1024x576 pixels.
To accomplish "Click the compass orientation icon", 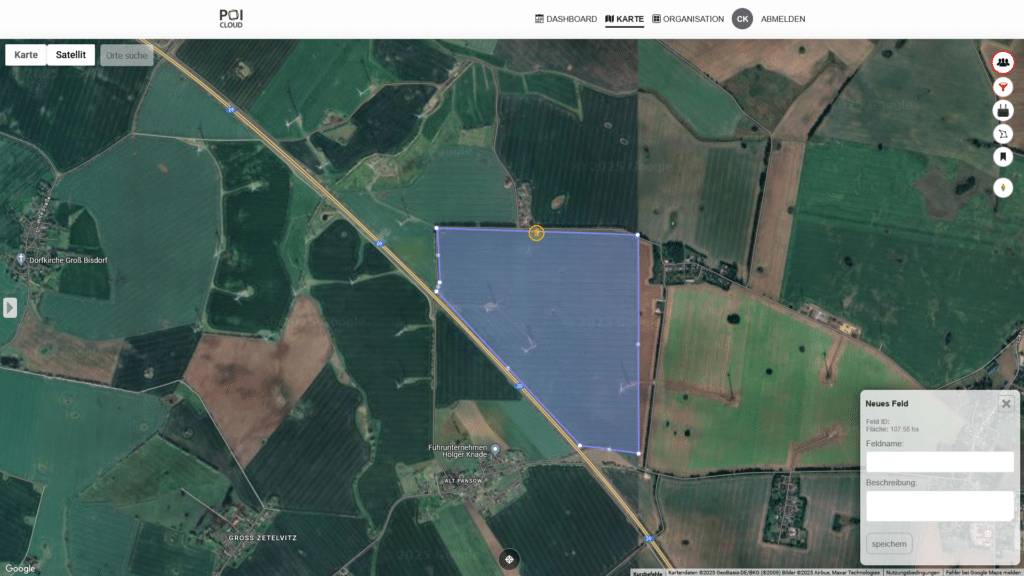I will [x=1002, y=187].
